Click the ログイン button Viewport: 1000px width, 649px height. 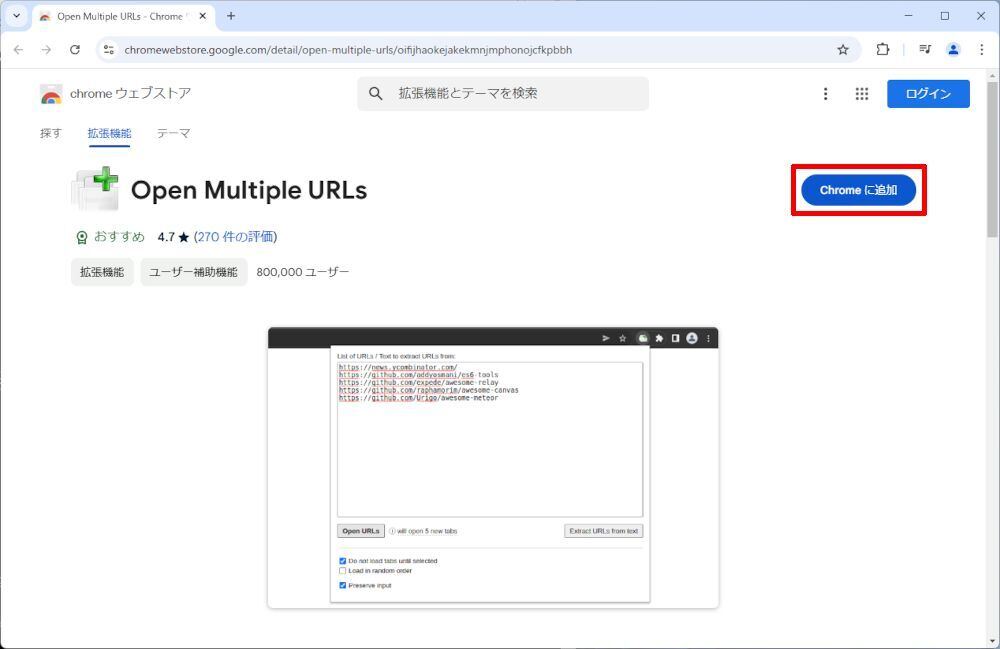[929, 94]
